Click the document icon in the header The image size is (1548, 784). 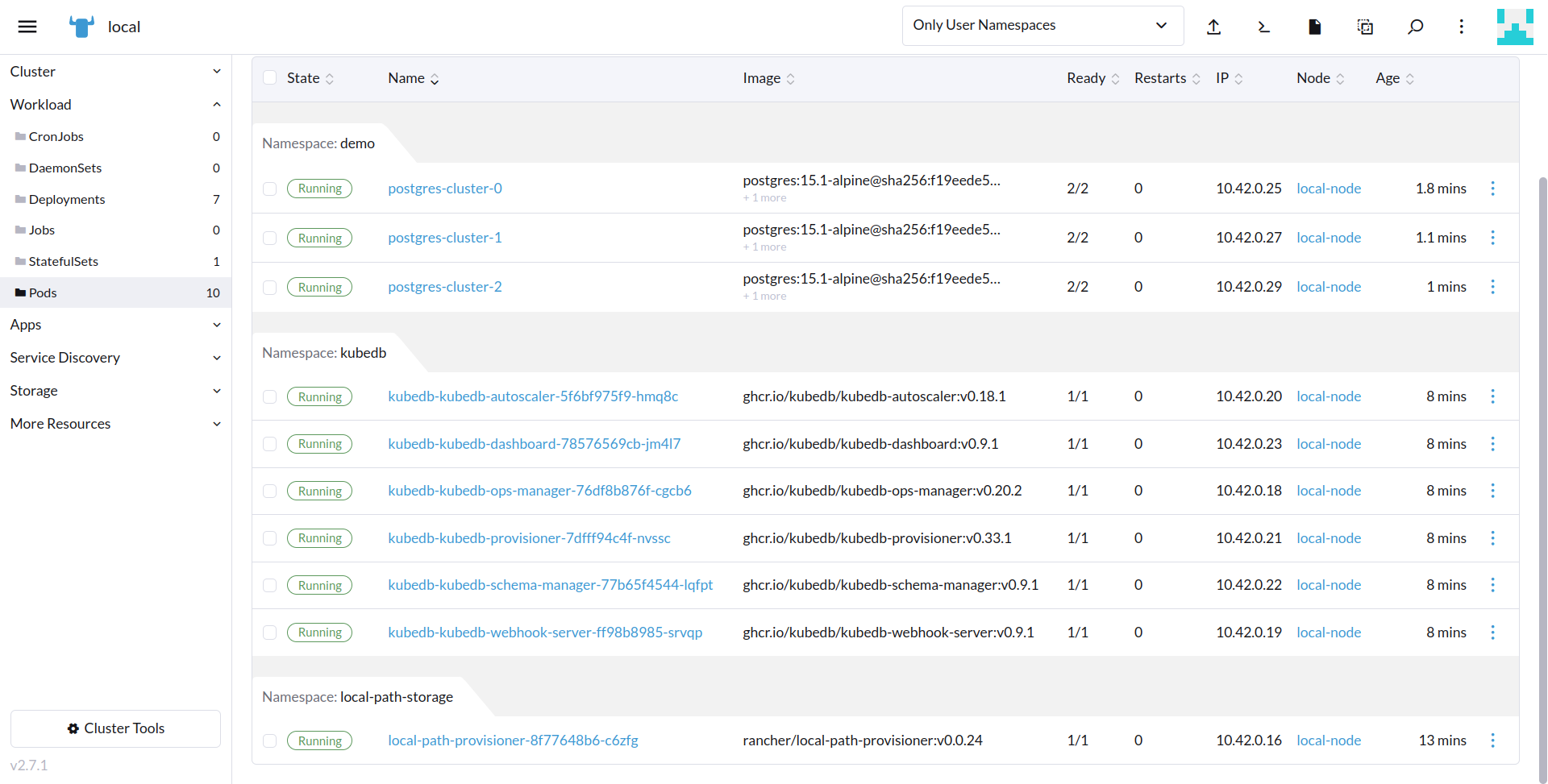pyautogui.click(x=1314, y=27)
